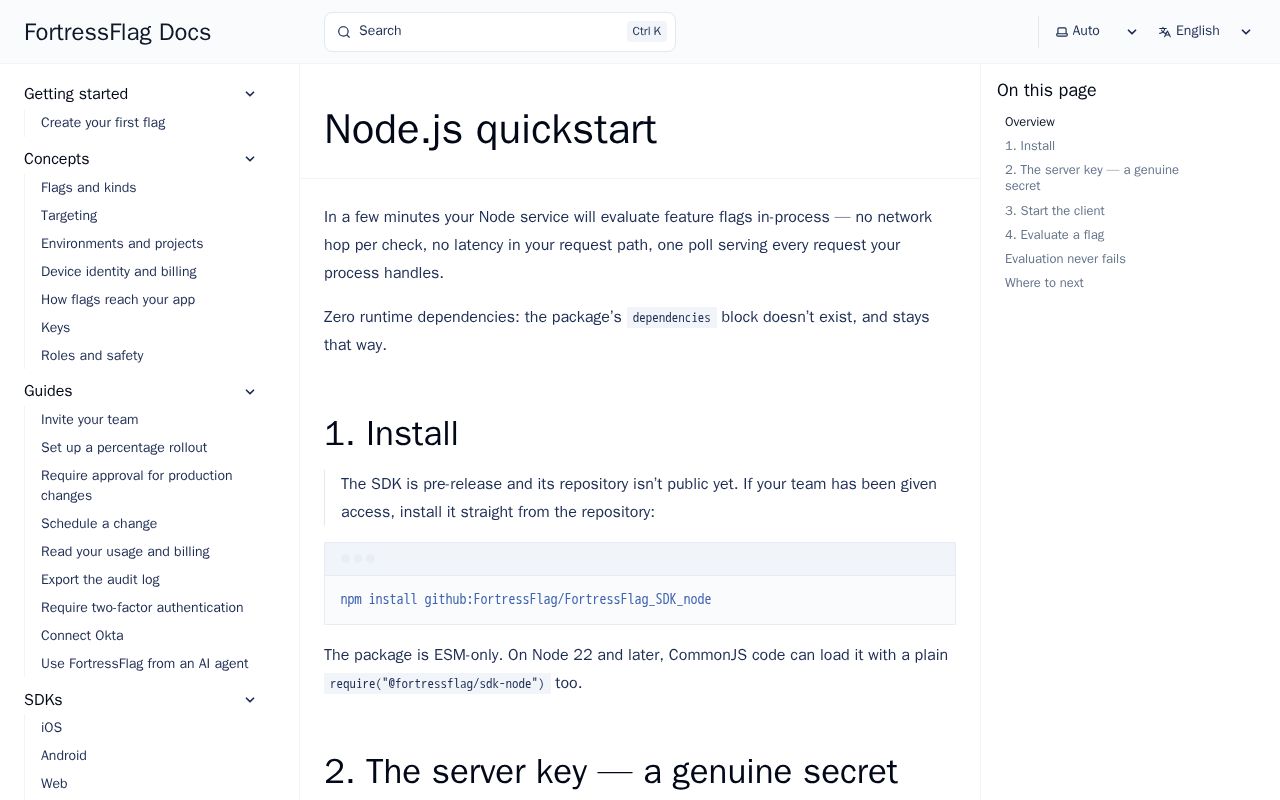Open the English language dropdown
Screen dimensions: 1280x800
(1205, 32)
